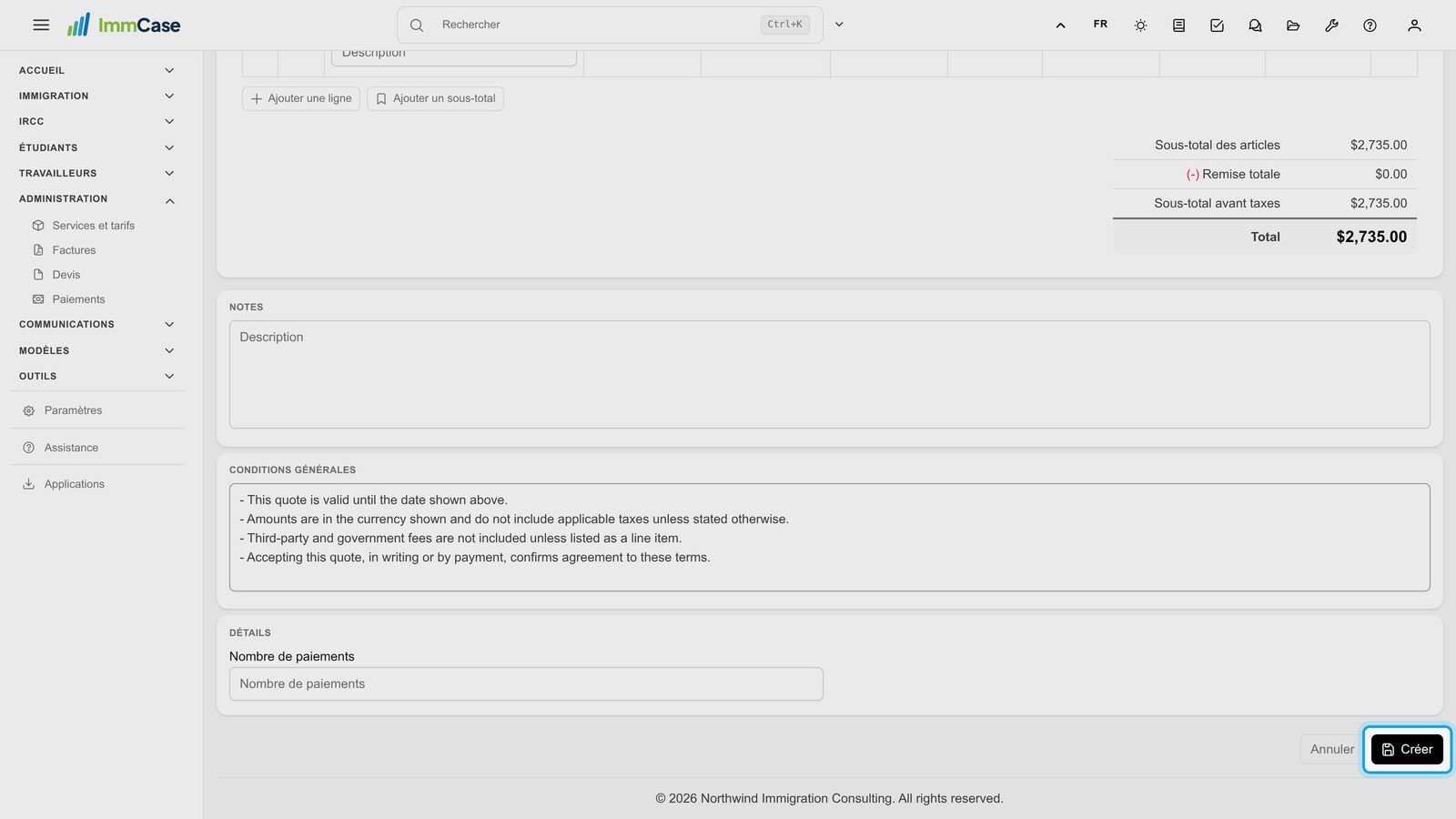Click the ImmCase logo
Image resolution: width=1456 pixels, height=819 pixels.
coord(124,25)
